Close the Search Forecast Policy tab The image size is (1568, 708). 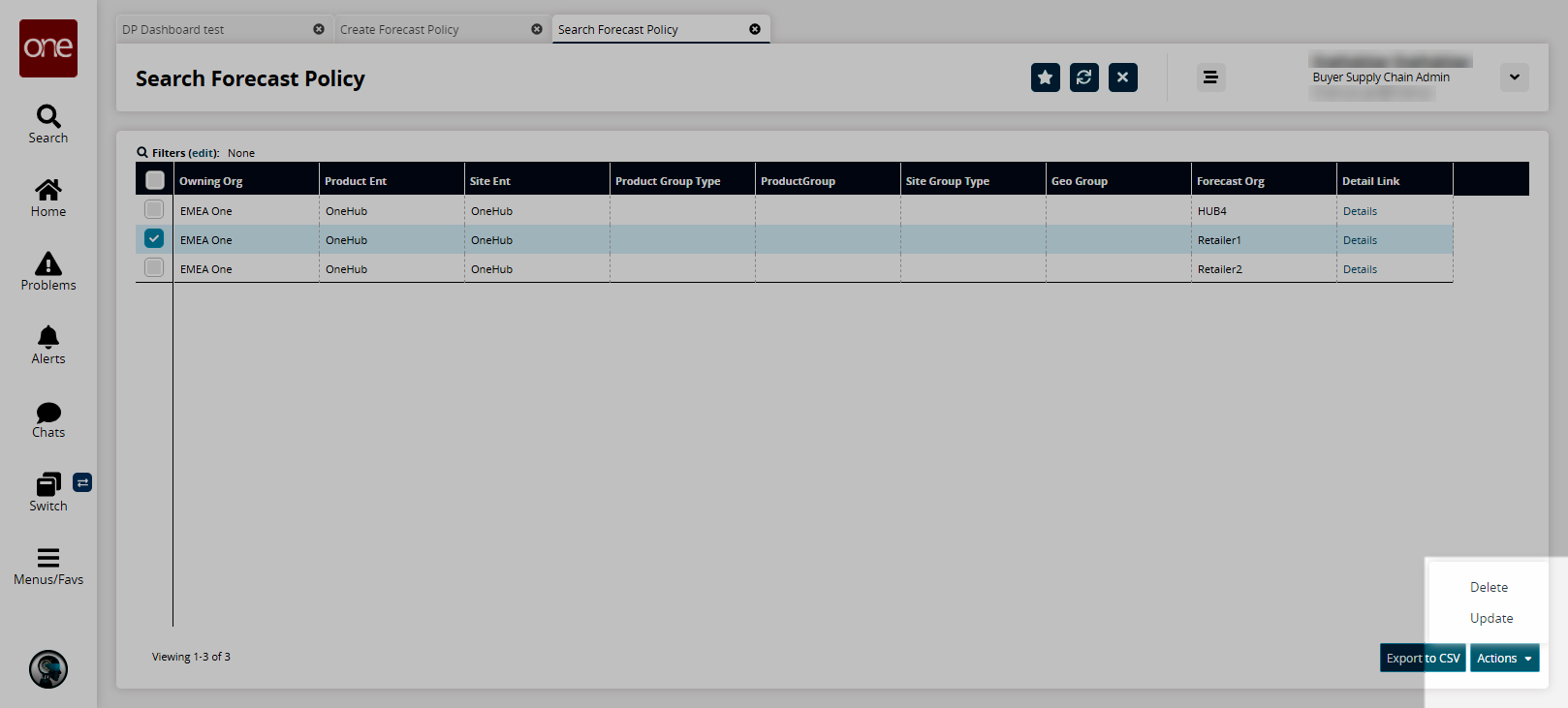755,29
